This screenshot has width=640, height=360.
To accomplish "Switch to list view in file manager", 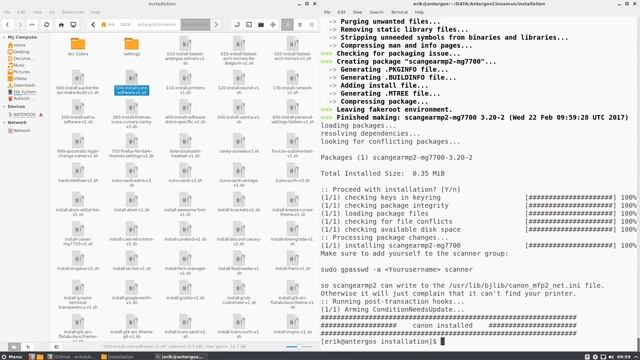I will pyautogui.click(x=300, y=24).
